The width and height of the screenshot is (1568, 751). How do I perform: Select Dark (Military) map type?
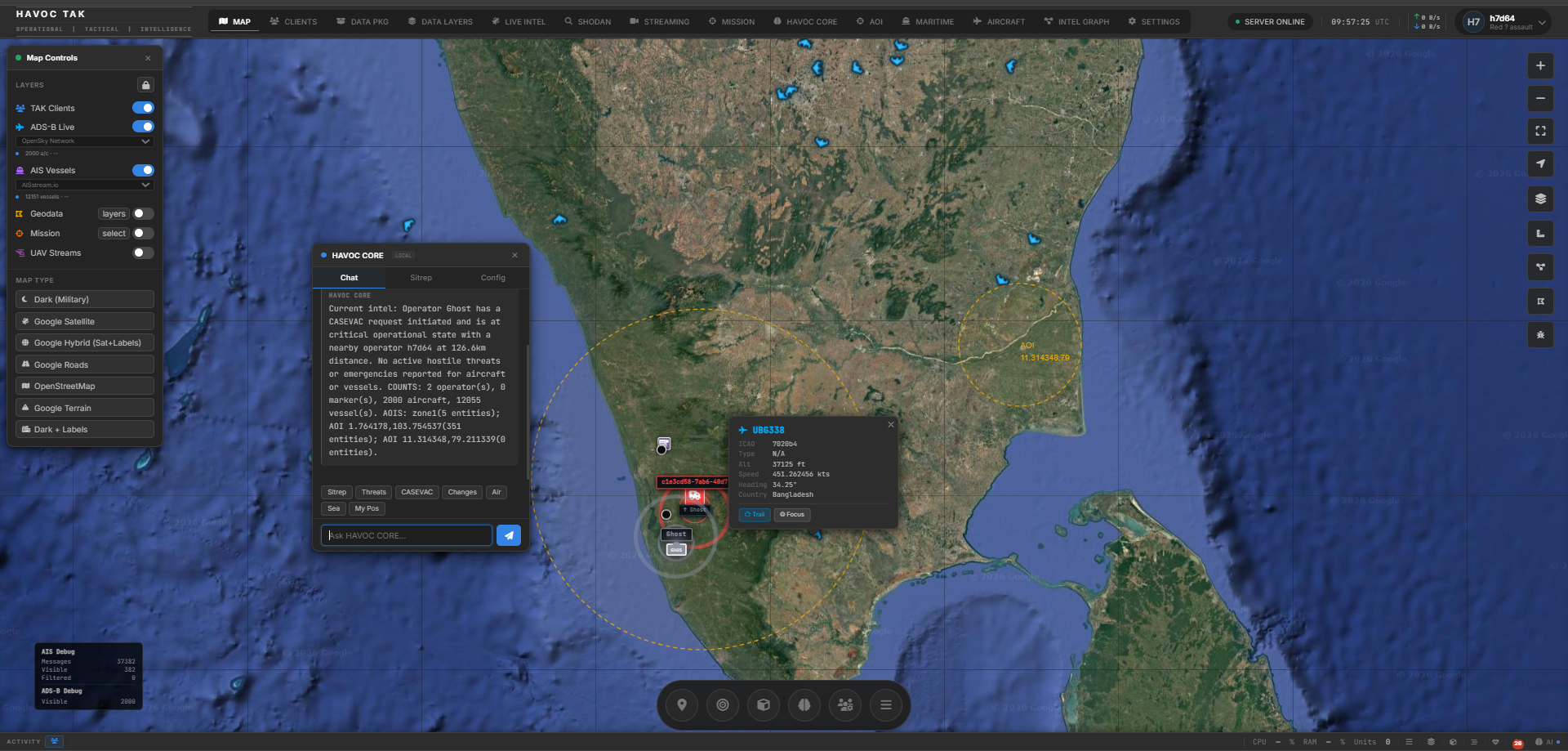85,300
